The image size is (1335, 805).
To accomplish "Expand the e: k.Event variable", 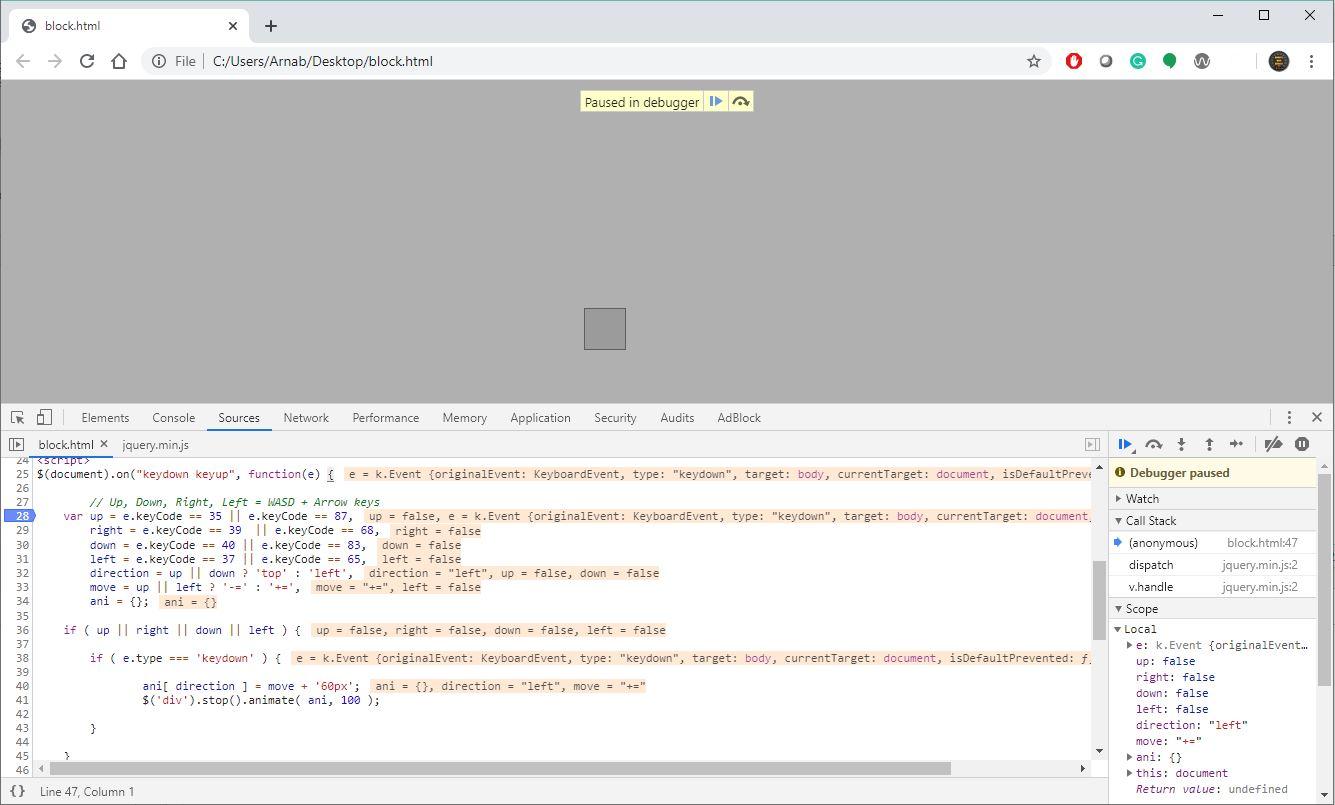I will point(1130,645).
